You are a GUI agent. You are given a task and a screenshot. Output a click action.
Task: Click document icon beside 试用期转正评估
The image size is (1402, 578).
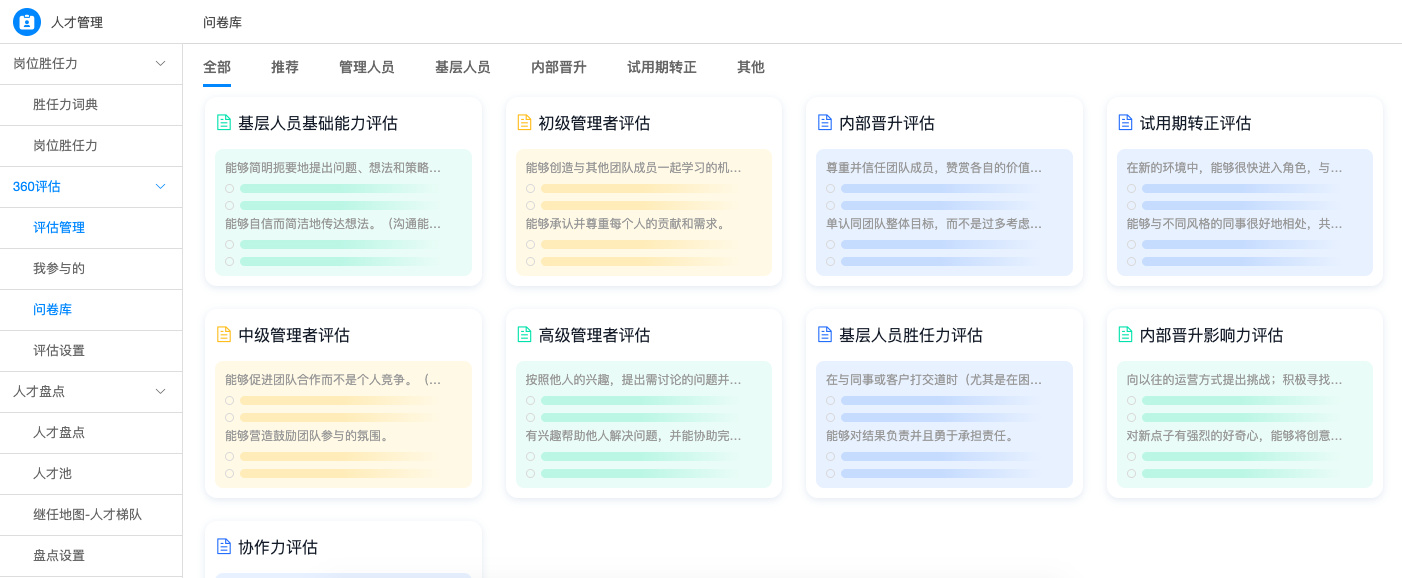click(x=1125, y=123)
